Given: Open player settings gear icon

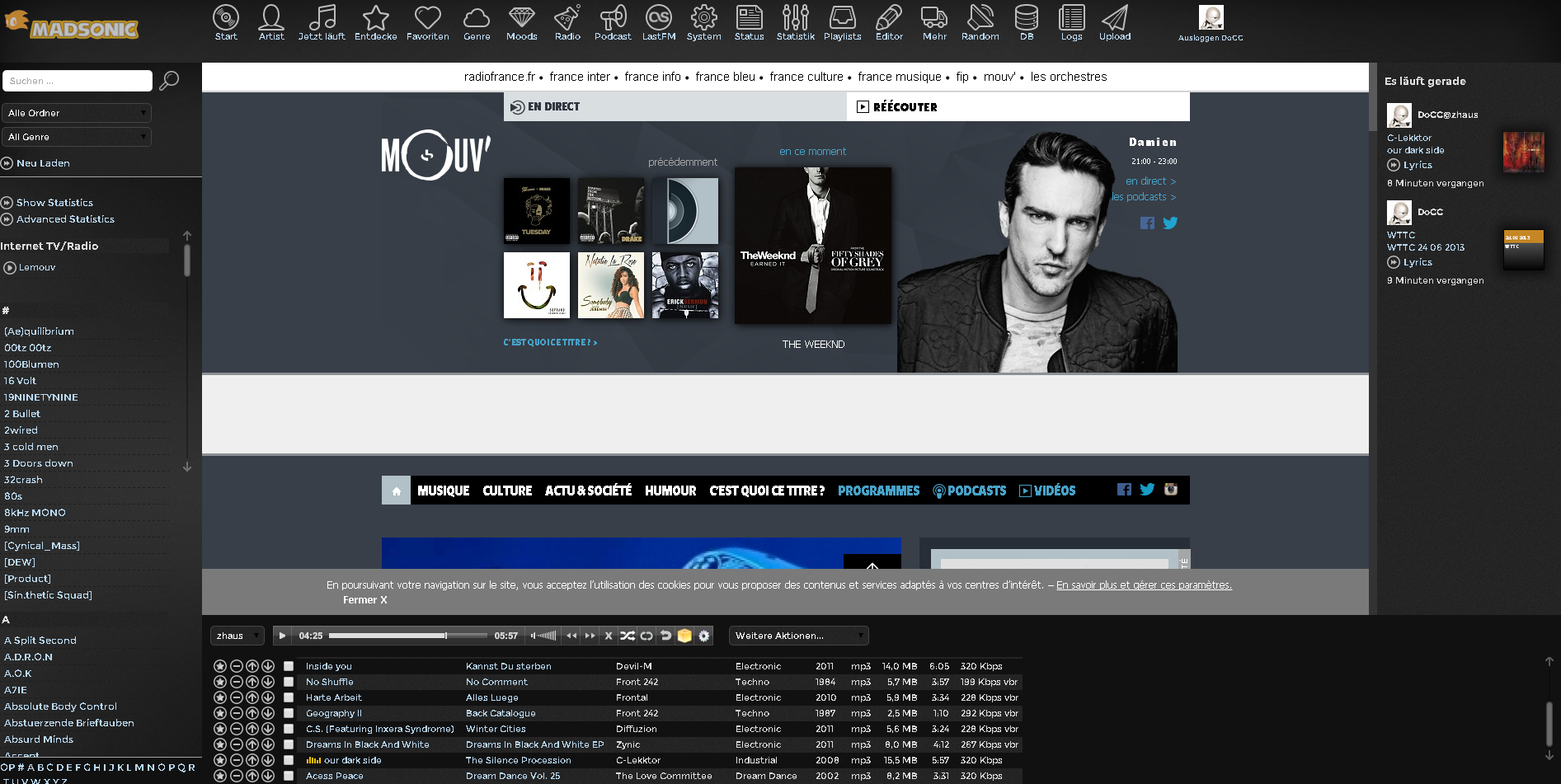Looking at the screenshot, I should [x=703, y=636].
